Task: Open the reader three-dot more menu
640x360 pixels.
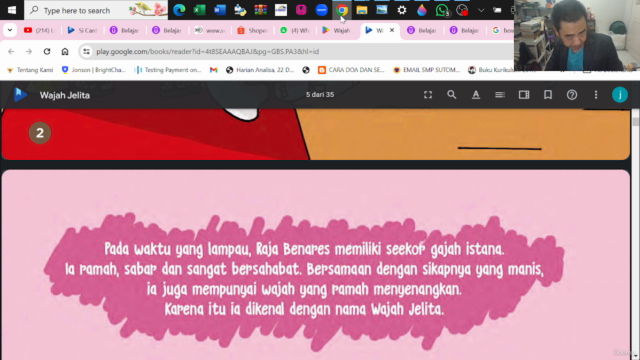Action: point(596,95)
